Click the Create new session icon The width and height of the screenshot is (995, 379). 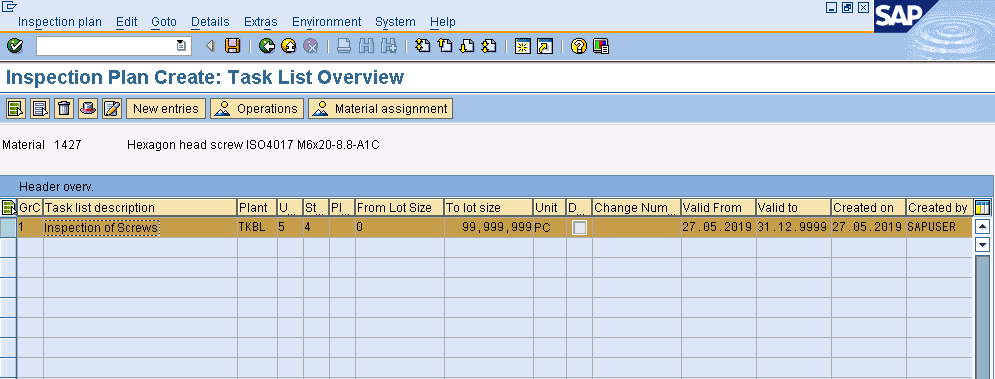523,46
